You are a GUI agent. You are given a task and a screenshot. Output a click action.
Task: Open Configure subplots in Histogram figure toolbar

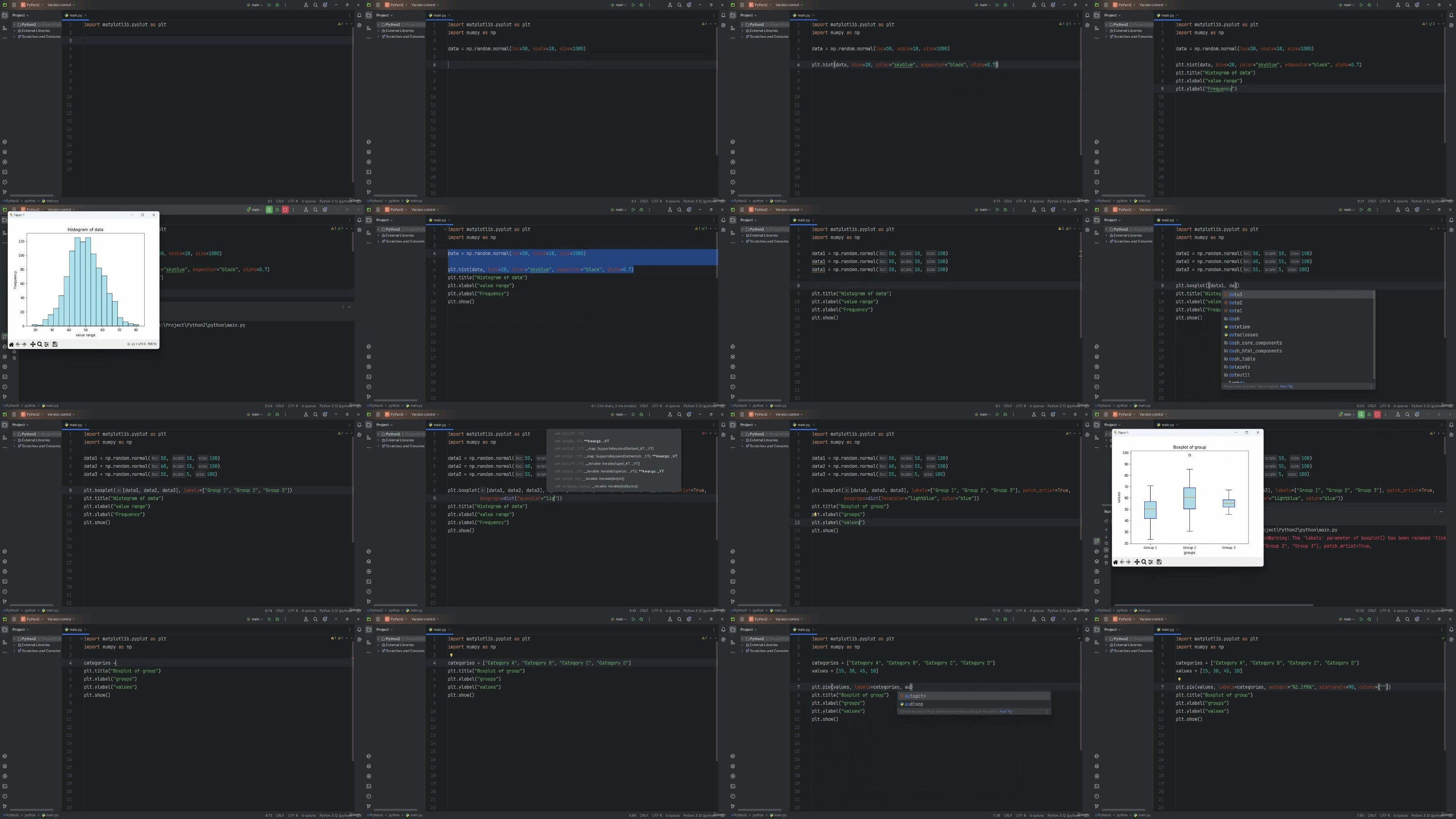(x=47, y=344)
